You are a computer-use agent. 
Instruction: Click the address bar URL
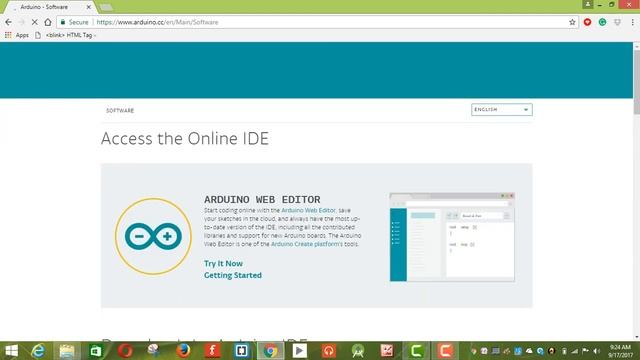(158, 22)
